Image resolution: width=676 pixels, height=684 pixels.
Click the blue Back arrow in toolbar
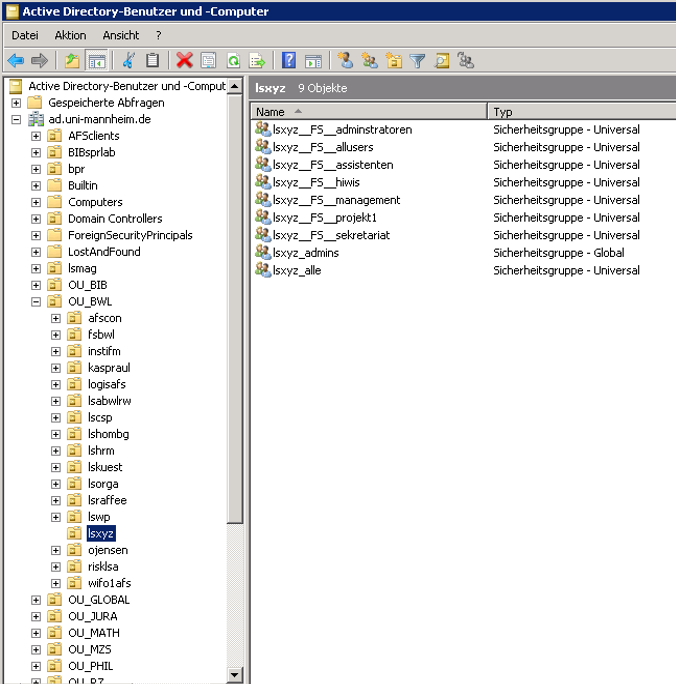coord(16,60)
